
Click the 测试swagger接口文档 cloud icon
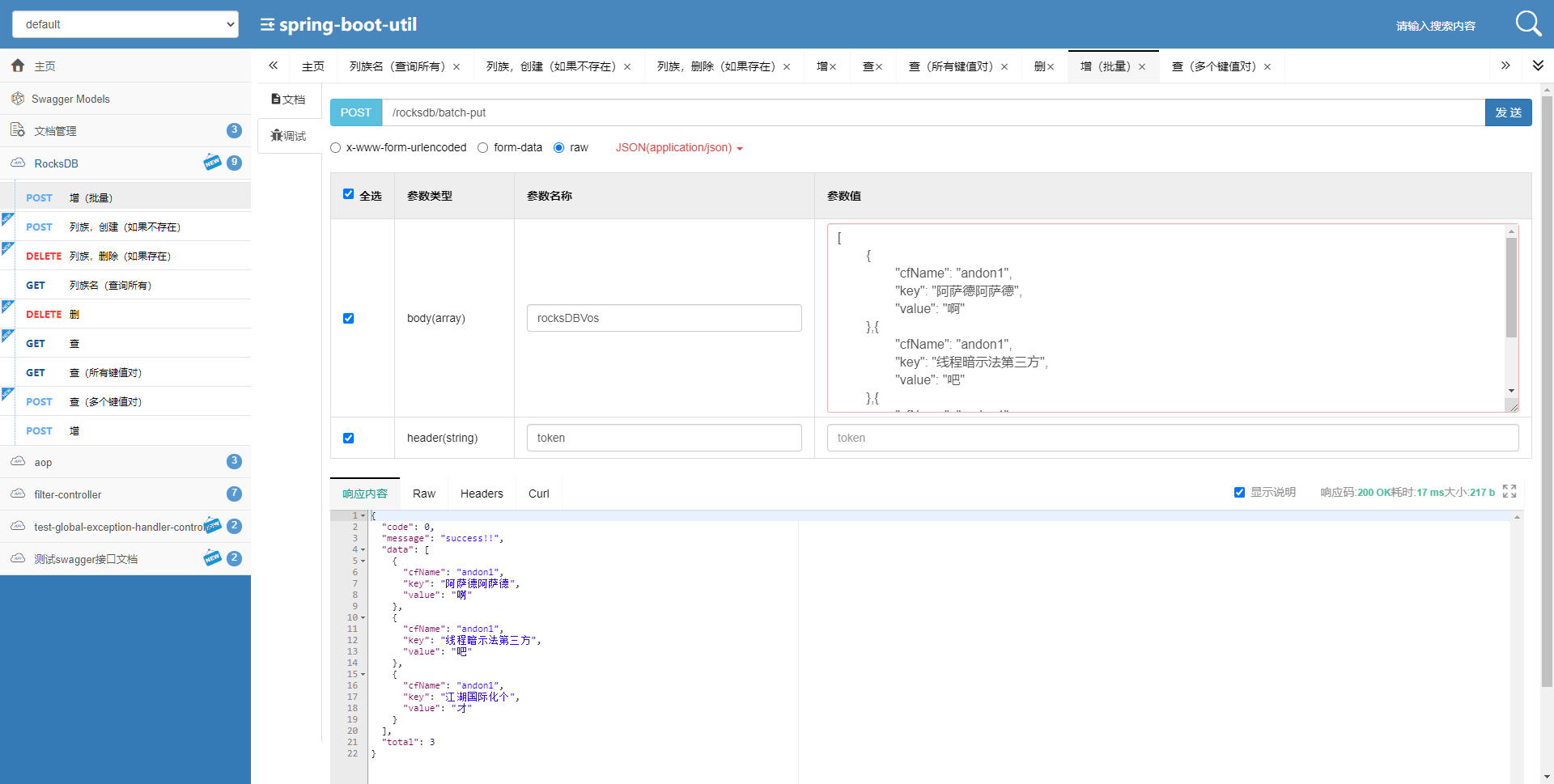click(x=18, y=558)
